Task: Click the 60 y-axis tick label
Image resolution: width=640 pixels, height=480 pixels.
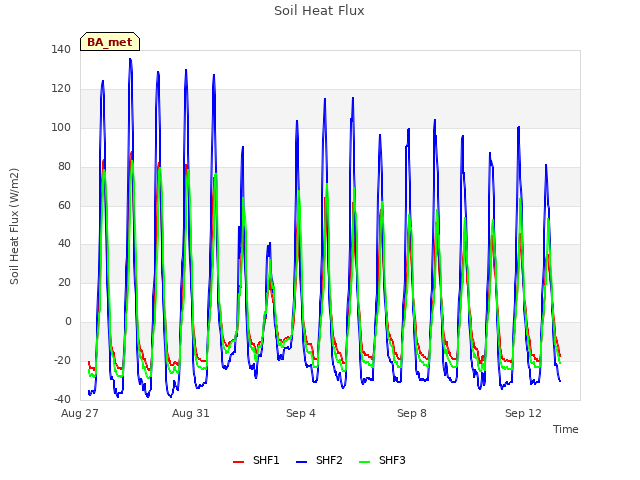Action: [64, 205]
